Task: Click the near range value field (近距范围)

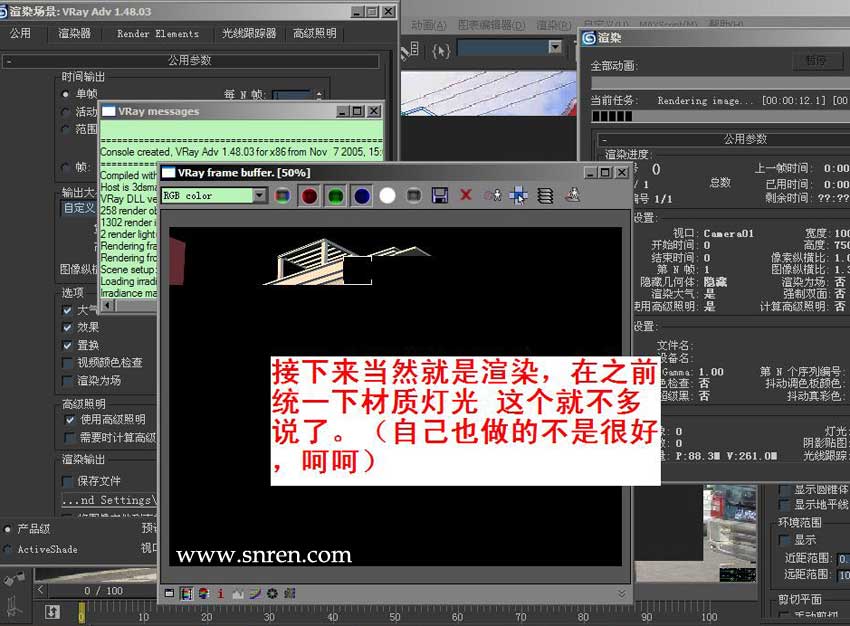Action: click(843, 558)
